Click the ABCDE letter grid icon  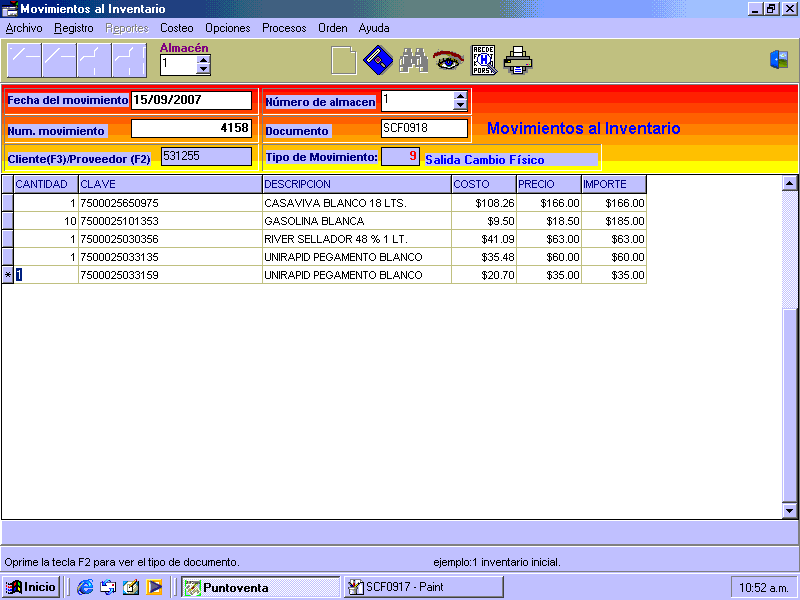click(484, 61)
